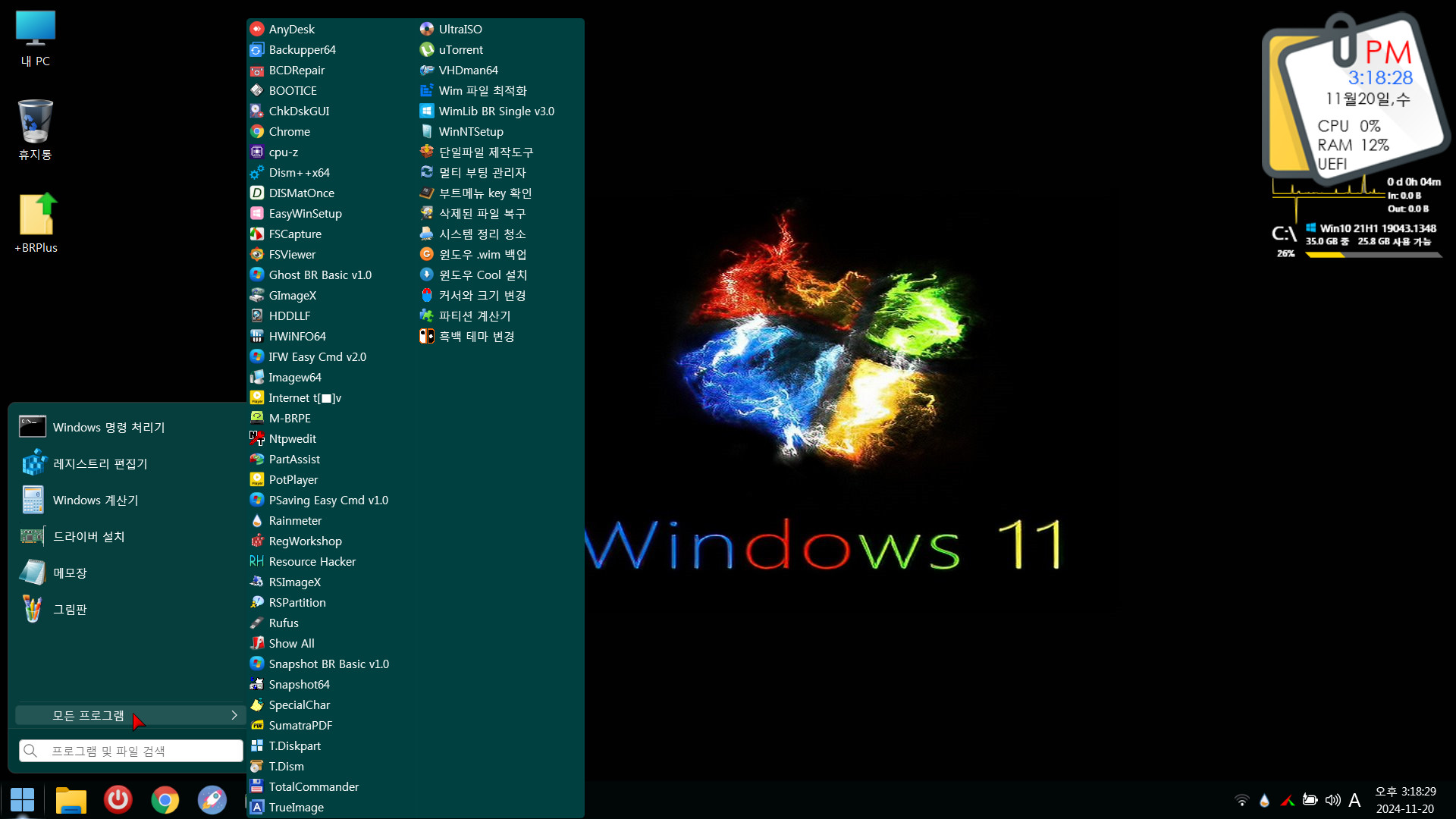The height and width of the screenshot is (819, 1456).
Task: Open Rufus icon
Action: [x=257, y=623]
